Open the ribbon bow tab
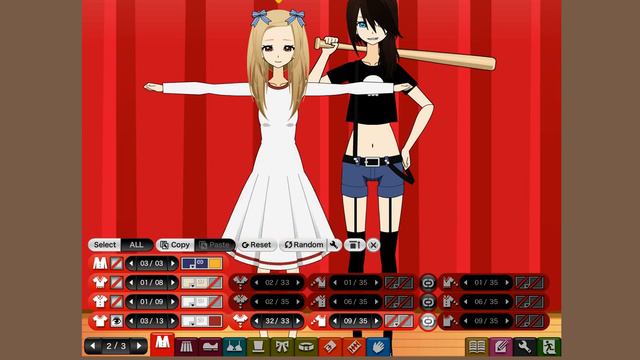Screen dimensions: 640x360 (282, 347)
